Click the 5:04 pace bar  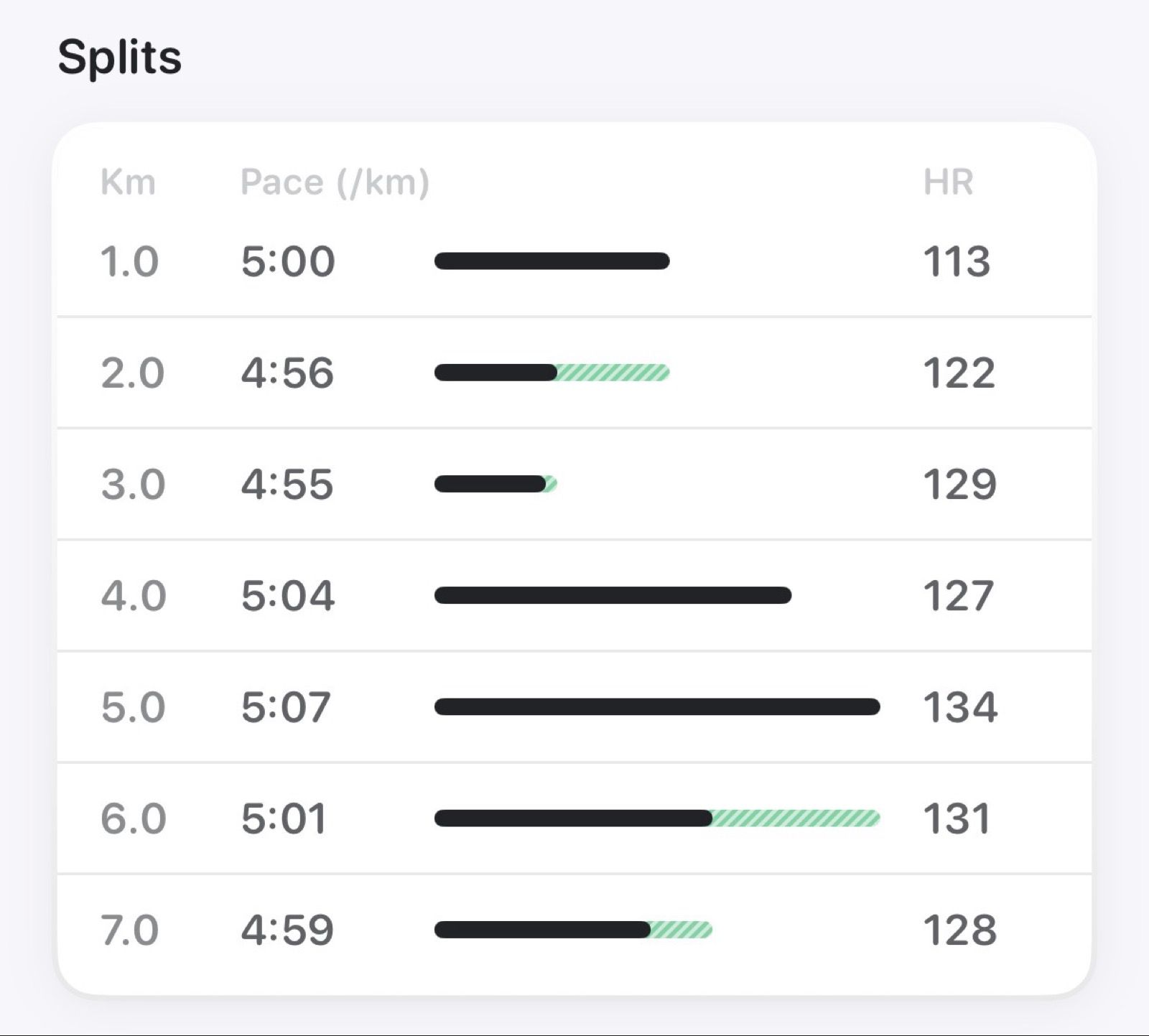[x=613, y=595]
